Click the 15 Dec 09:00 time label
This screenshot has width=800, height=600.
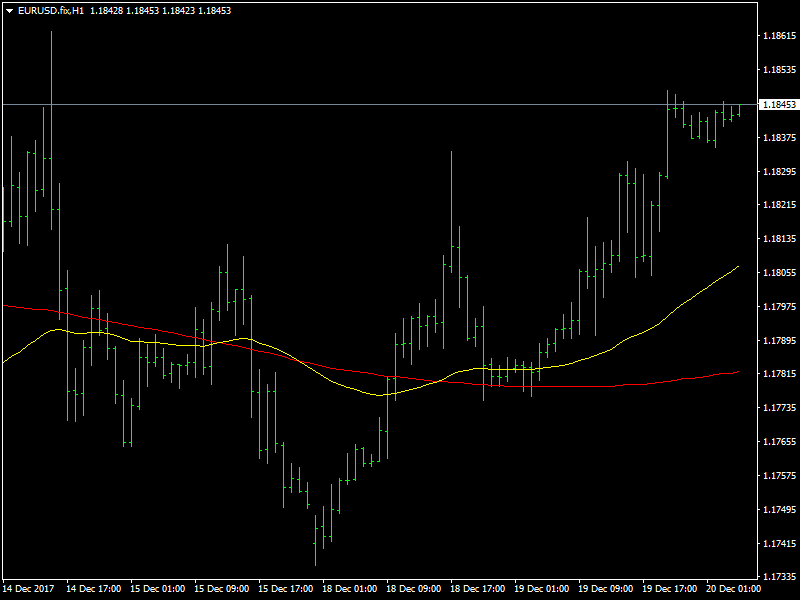222,589
